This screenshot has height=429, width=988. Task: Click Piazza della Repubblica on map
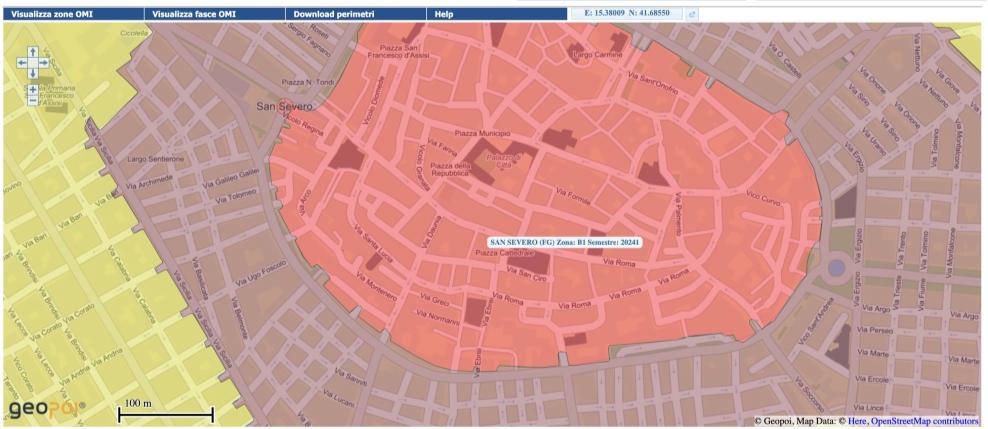tap(448, 169)
